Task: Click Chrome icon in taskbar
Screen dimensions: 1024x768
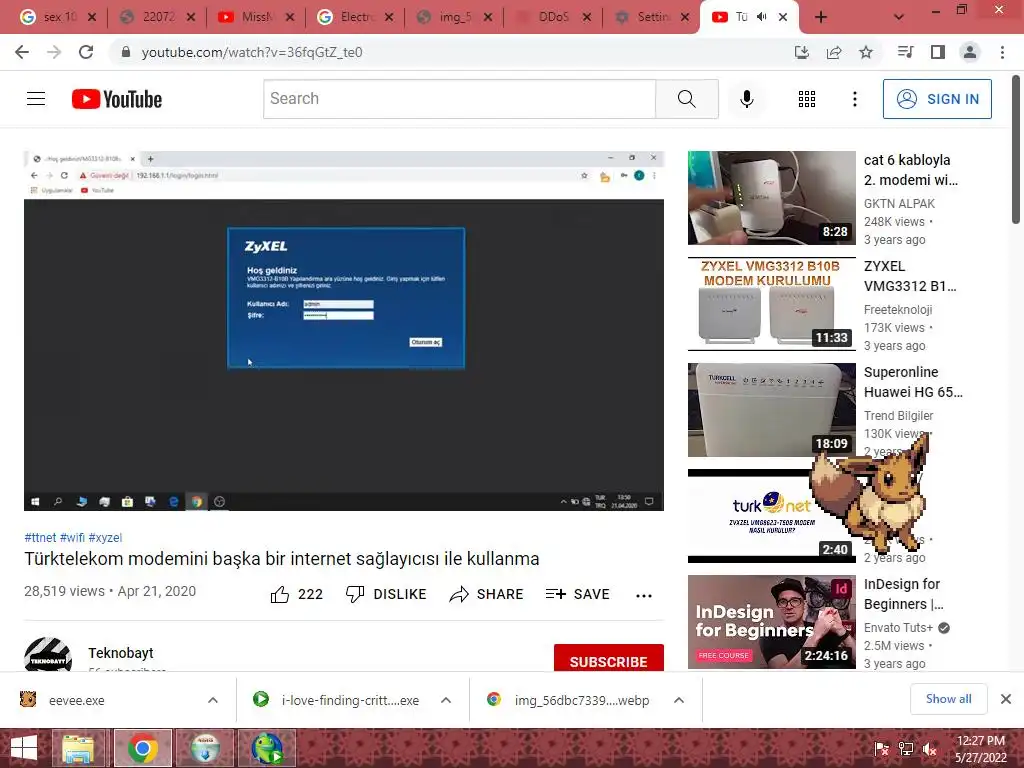Action: 142,748
